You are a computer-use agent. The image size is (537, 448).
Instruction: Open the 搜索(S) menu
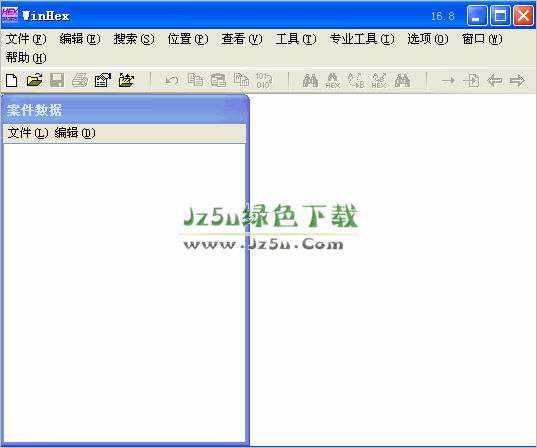click(134, 39)
